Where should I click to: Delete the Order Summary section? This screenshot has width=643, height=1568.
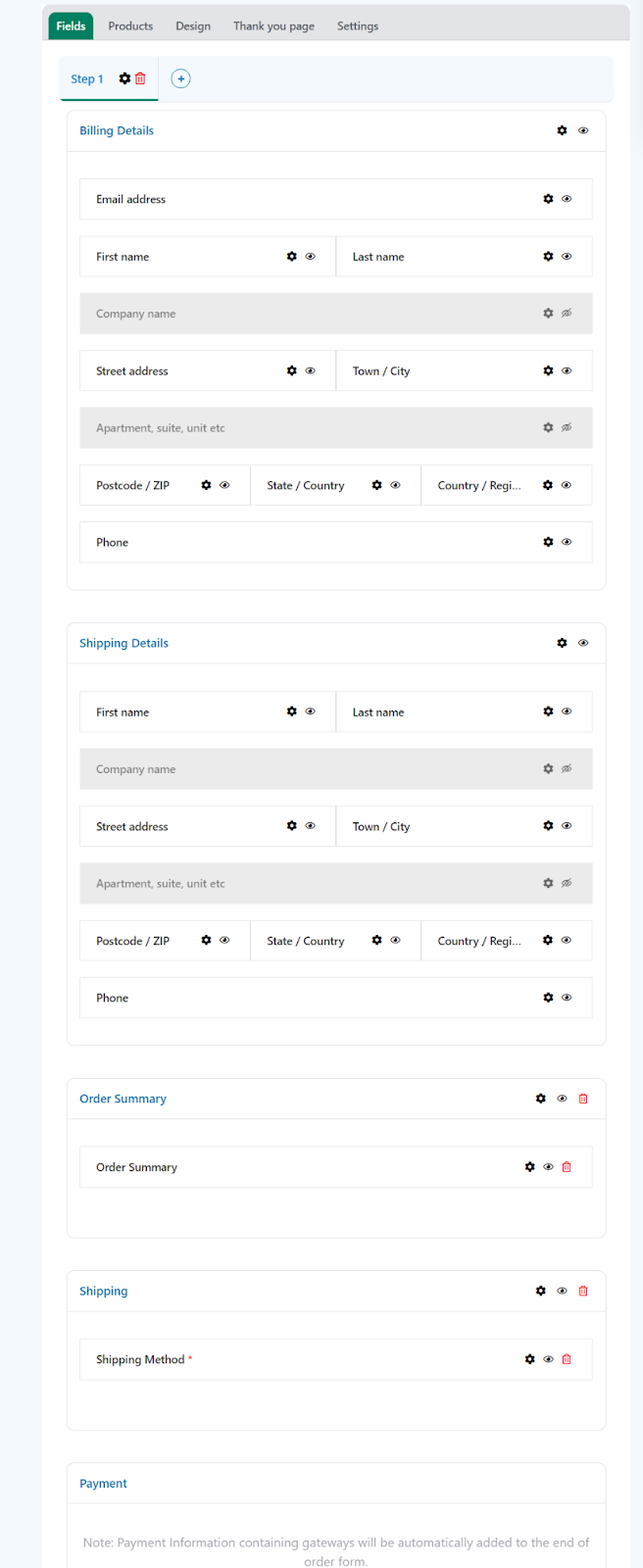pyautogui.click(x=583, y=1099)
